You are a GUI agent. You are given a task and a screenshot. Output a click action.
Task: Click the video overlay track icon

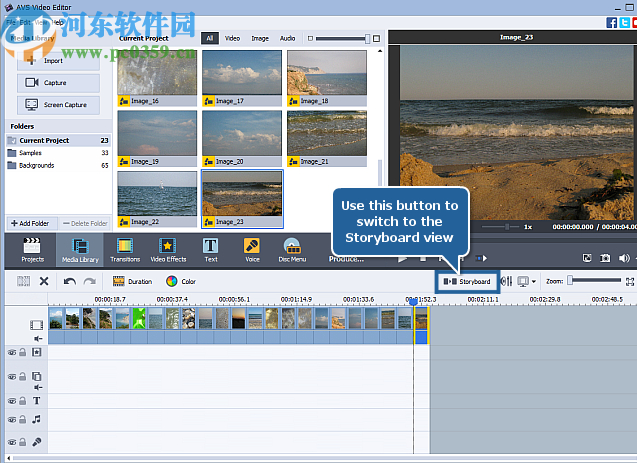[x=37, y=376]
